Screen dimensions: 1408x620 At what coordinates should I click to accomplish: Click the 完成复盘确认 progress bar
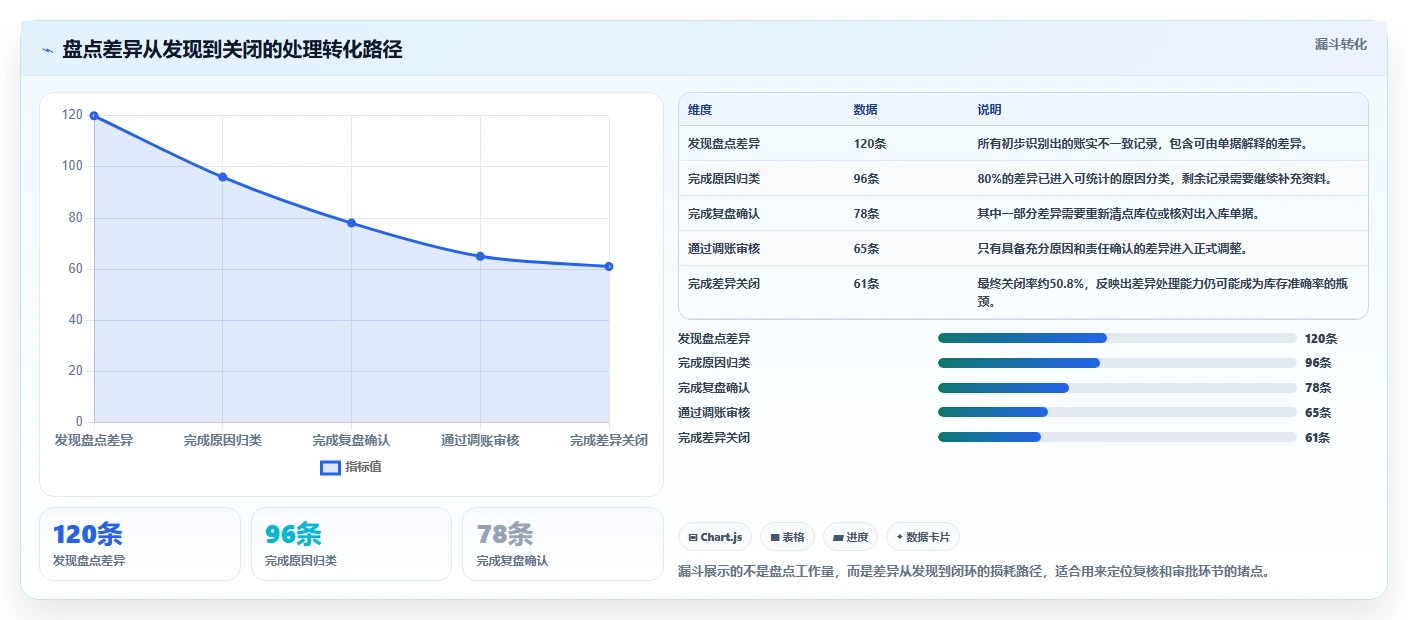pos(1117,388)
